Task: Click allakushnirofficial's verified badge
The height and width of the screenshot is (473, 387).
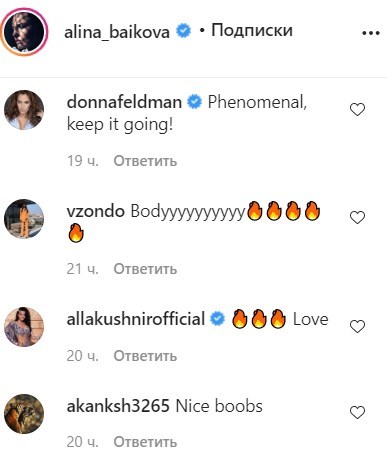Action: pos(217,319)
